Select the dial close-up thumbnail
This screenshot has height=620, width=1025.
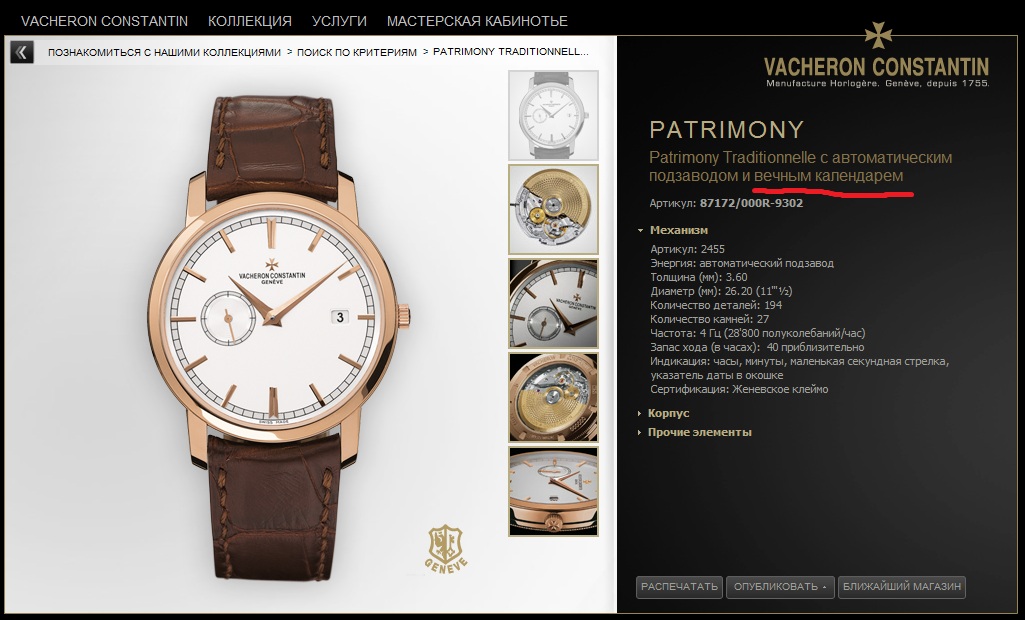[x=554, y=303]
